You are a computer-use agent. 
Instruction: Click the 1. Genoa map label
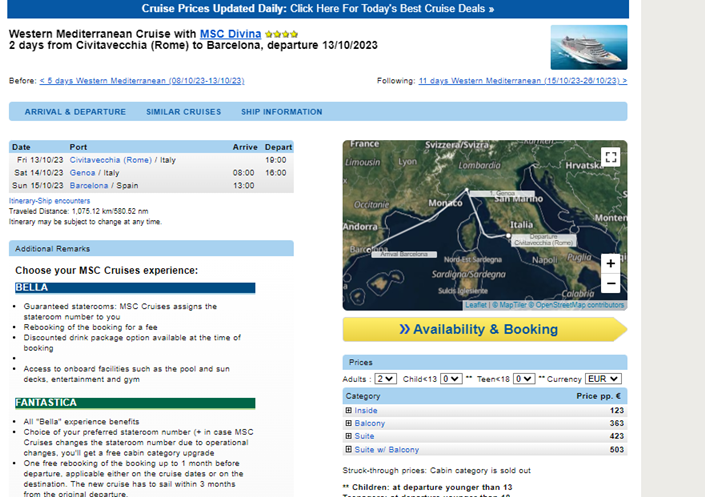click(502, 193)
